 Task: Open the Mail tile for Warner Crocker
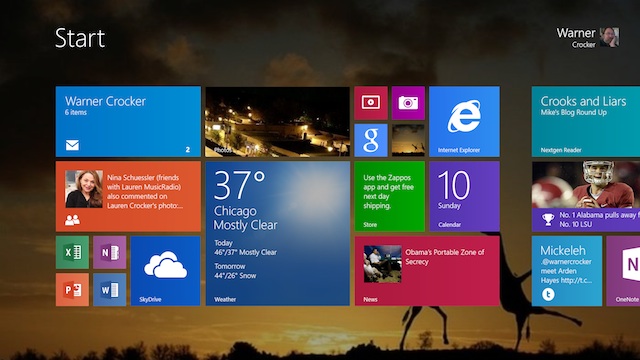click(128, 121)
